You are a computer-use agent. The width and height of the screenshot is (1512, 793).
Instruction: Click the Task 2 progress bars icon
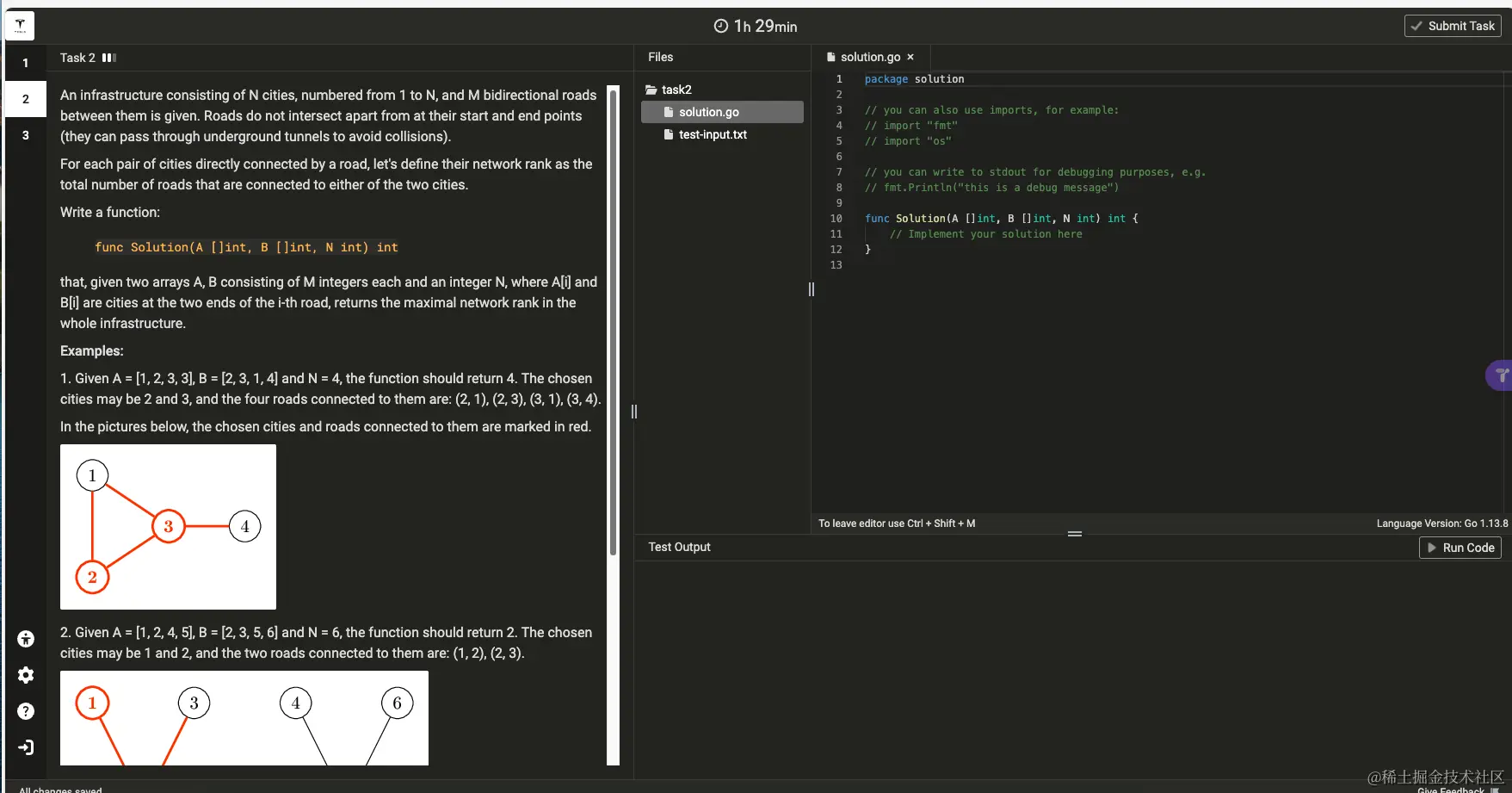click(109, 58)
